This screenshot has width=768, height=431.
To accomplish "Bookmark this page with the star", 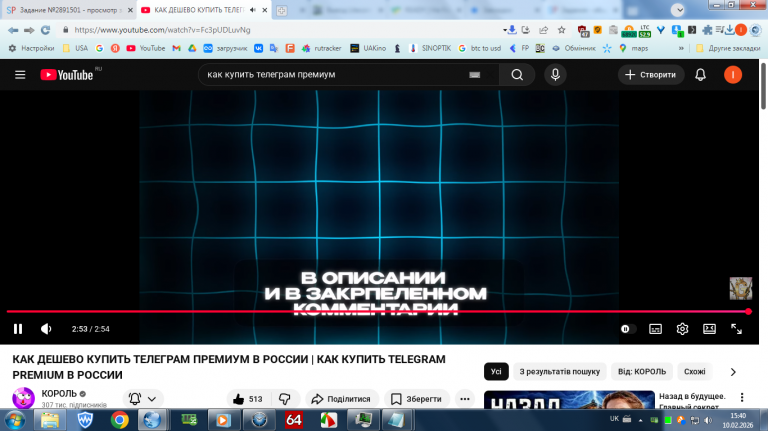I will [x=561, y=30].
